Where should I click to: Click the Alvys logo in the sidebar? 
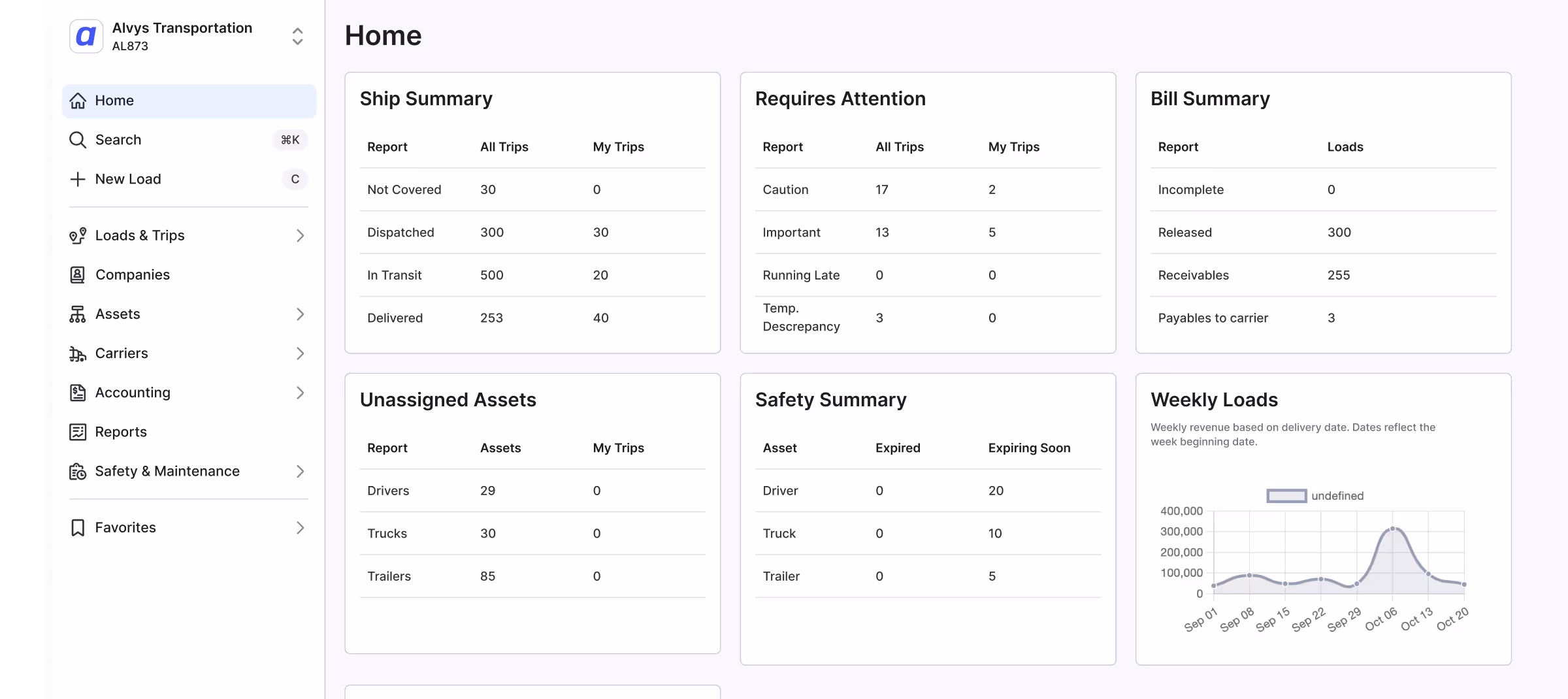click(x=86, y=37)
